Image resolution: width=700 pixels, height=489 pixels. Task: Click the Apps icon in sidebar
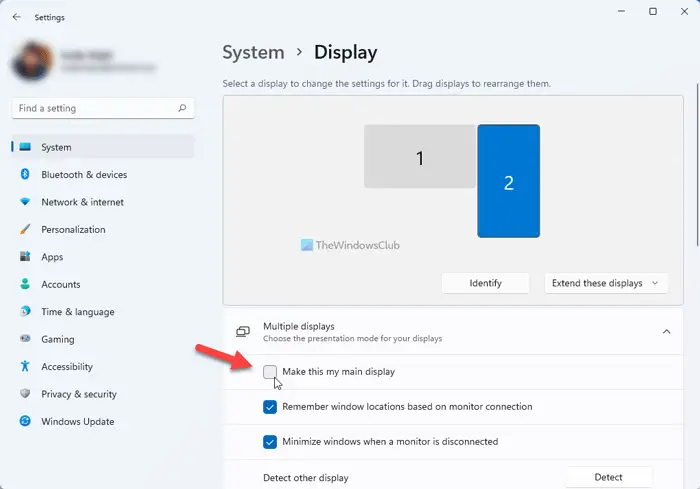tap(25, 256)
